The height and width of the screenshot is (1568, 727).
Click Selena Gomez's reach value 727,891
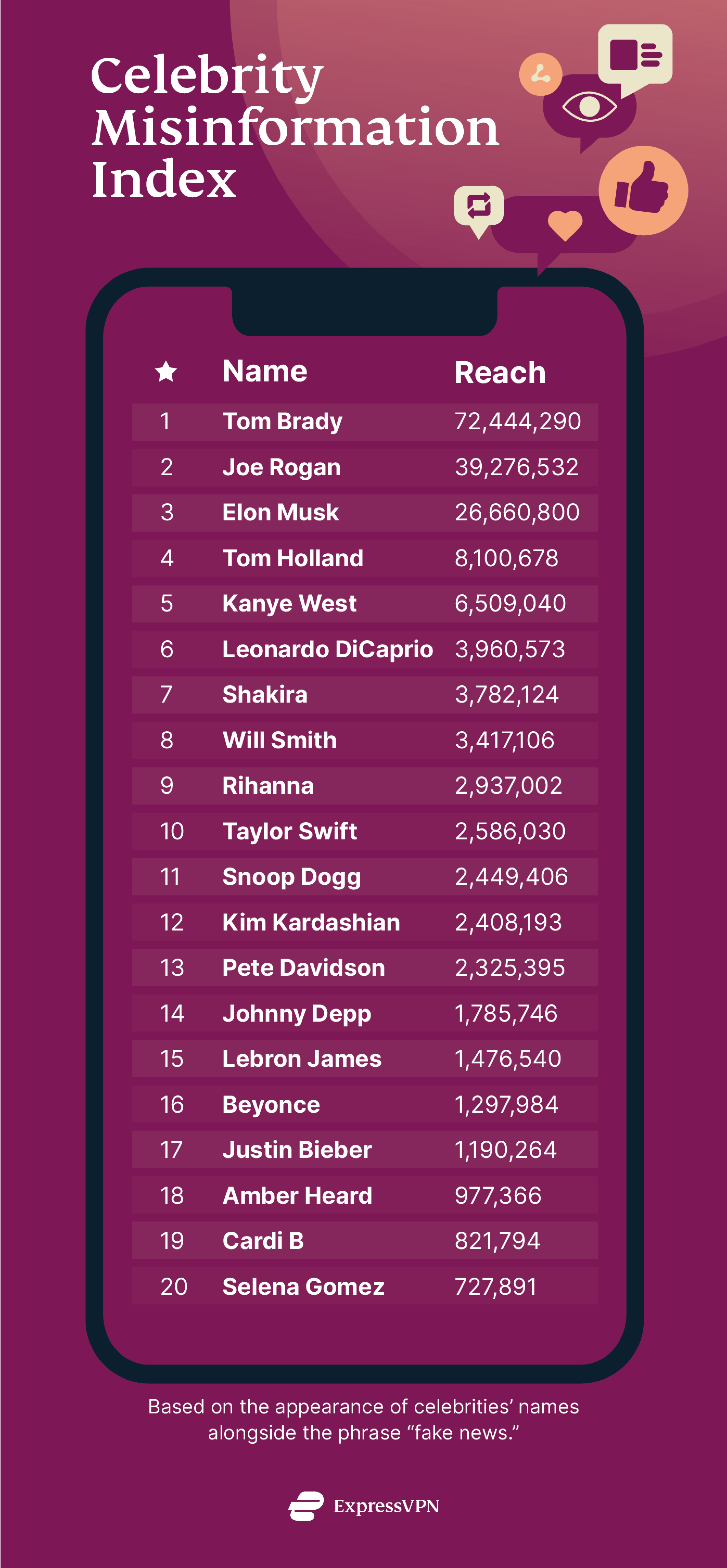tap(496, 1286)
